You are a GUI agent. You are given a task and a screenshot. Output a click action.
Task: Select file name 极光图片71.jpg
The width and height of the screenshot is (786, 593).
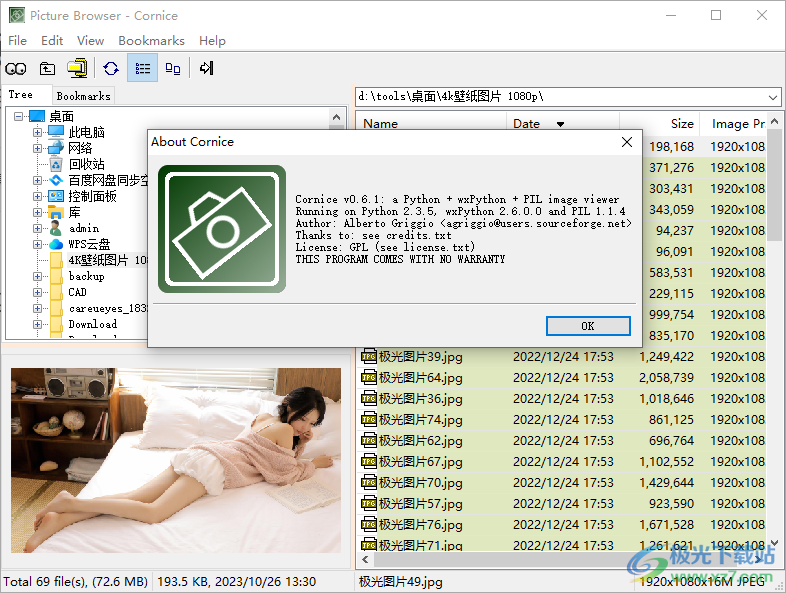pyautogui.click(x=421, y=545)
